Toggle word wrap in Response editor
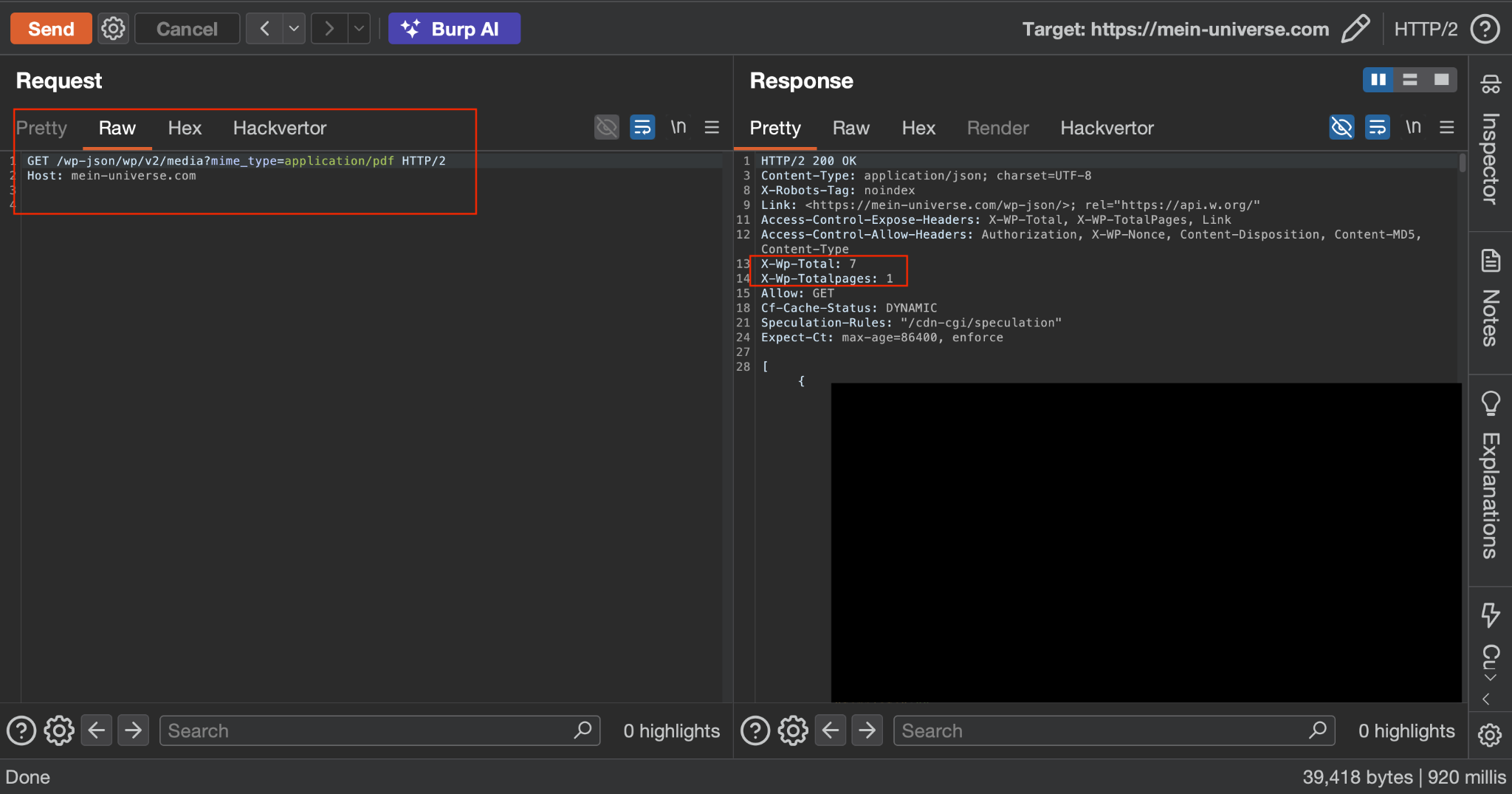 pos(1378,127)
